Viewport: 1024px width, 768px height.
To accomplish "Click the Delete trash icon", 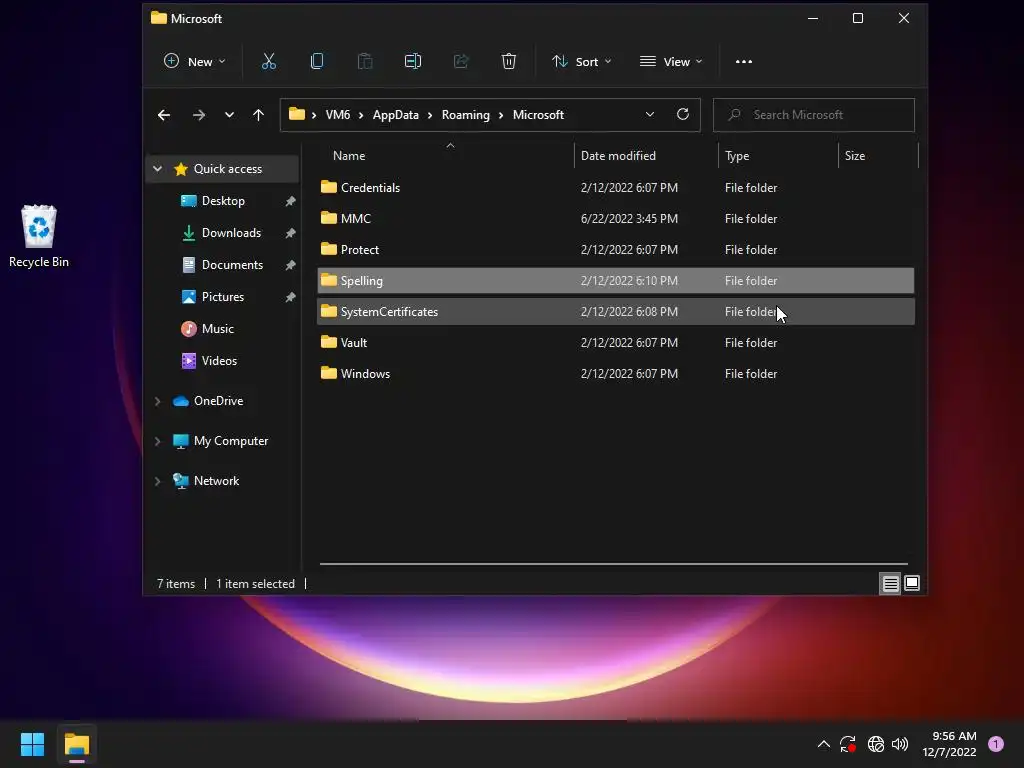I will point(509,61).
